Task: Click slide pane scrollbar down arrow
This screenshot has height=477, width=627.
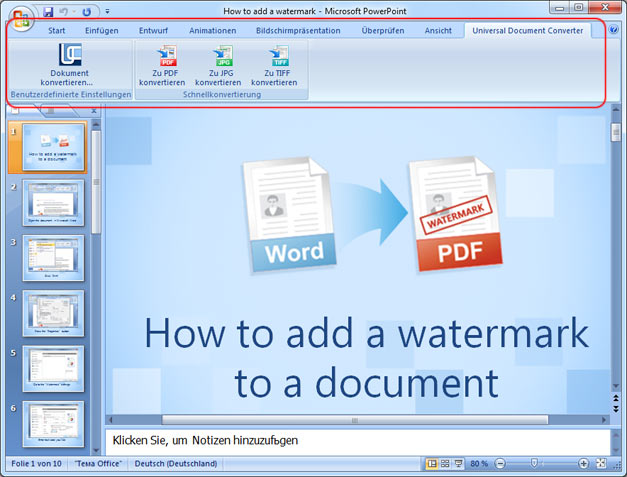Action: pyautogui.click(x=96, y=451)
